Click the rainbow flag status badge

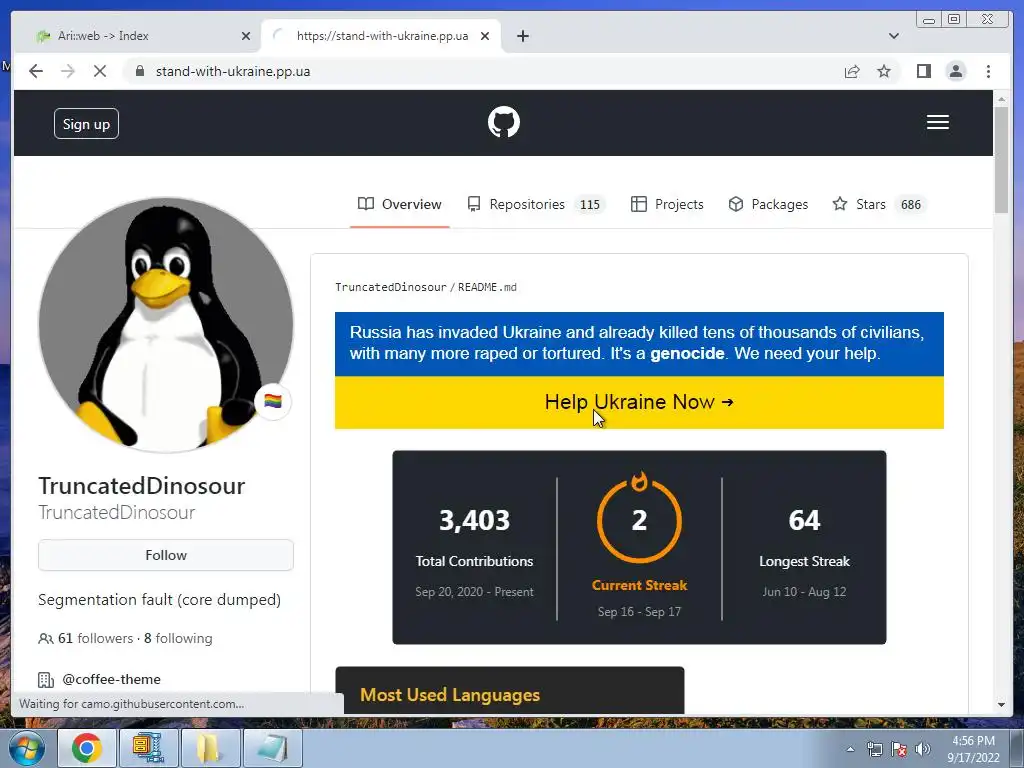coord(273,401)
